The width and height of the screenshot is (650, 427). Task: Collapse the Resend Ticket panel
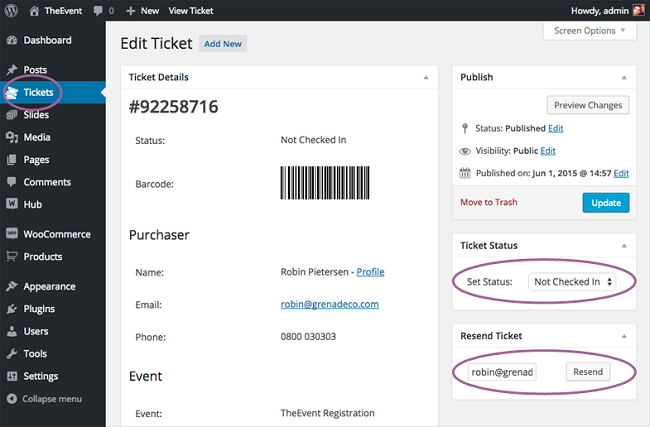[623, 336]
